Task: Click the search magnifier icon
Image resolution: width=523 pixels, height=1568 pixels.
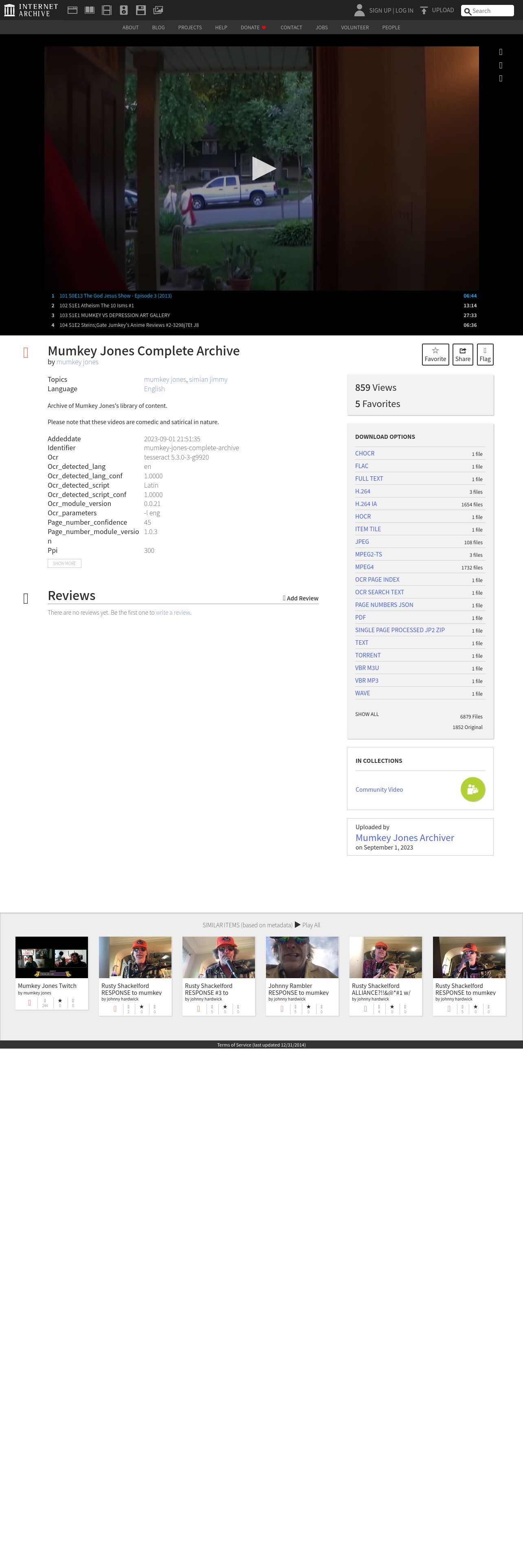Action: pos(467,11)
